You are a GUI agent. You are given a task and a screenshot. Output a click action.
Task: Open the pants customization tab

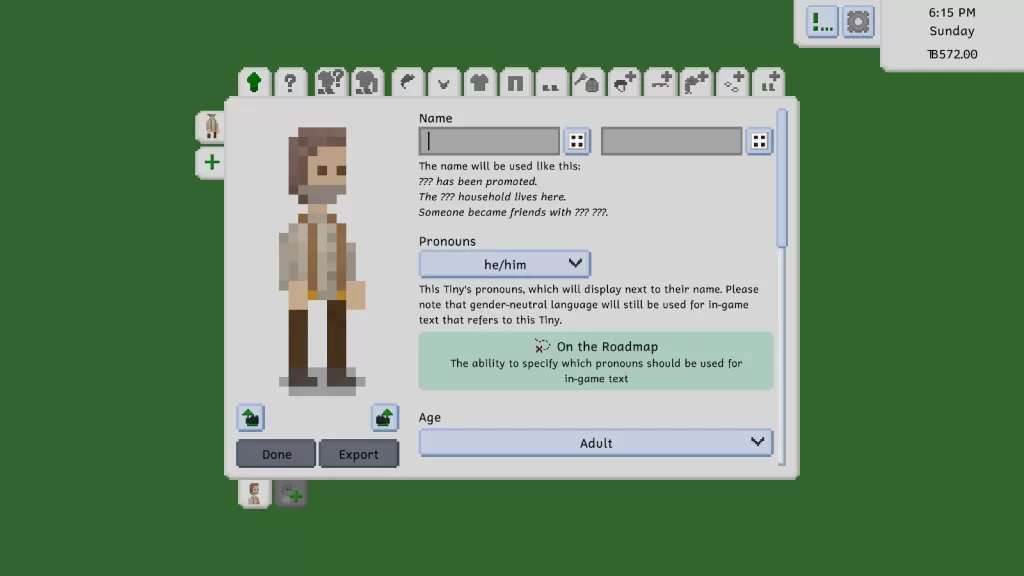(x=515, y=82)
